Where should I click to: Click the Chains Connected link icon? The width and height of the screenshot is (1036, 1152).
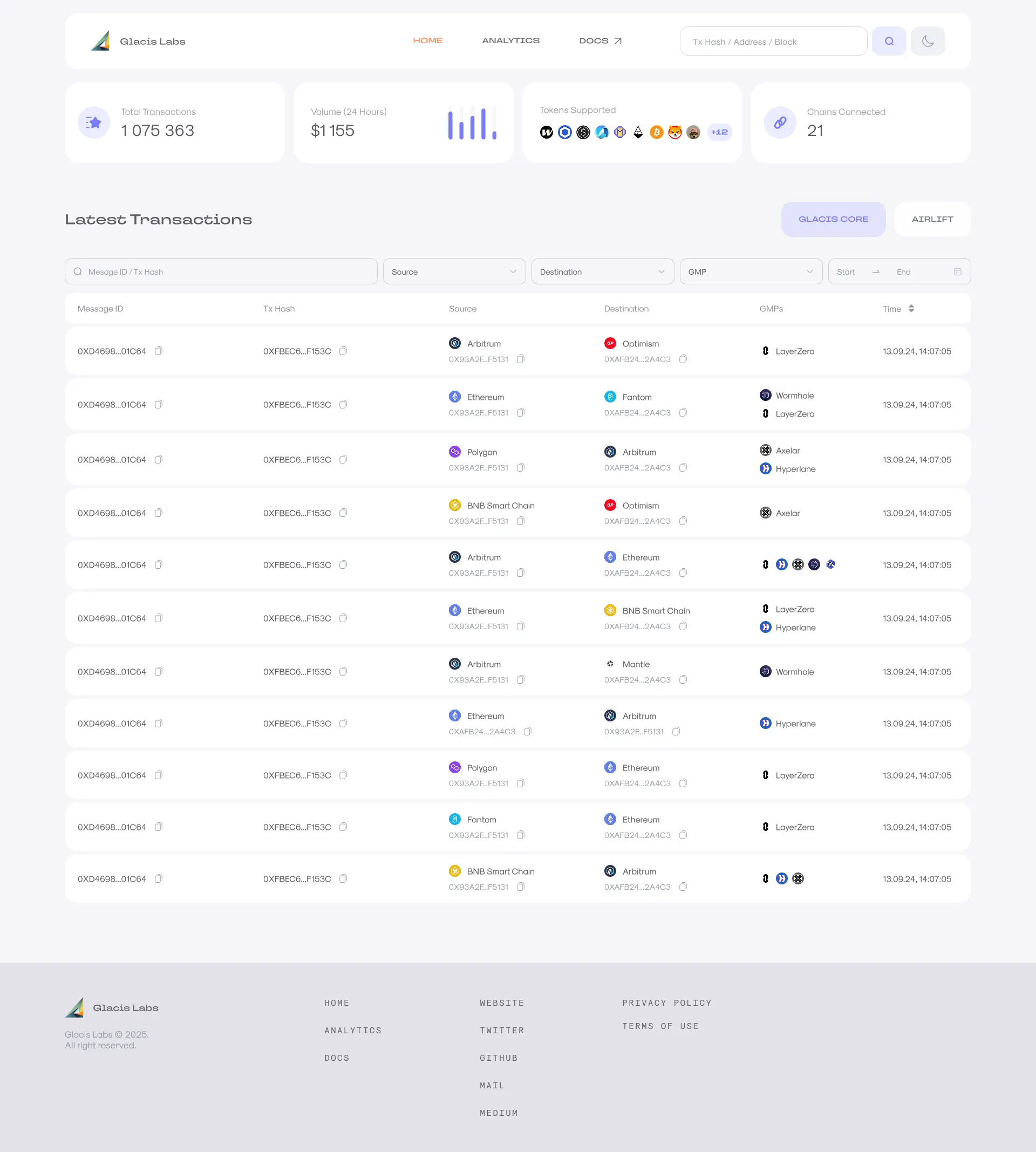780,122
